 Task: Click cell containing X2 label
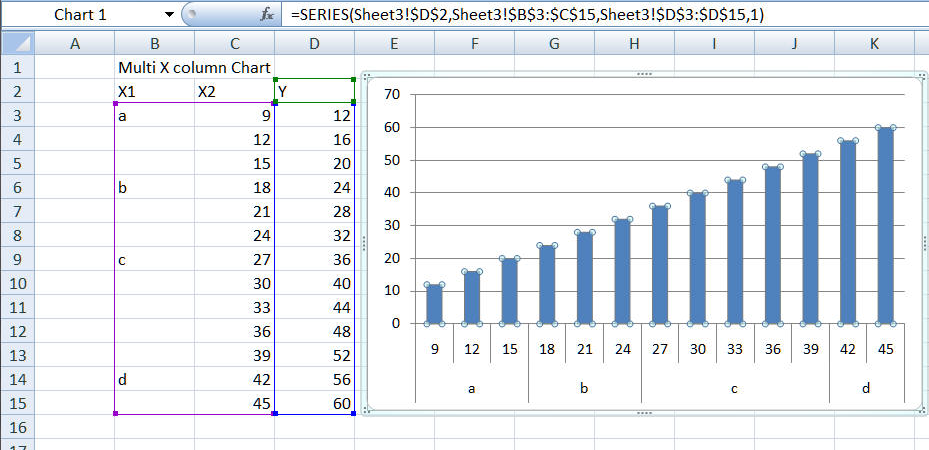click(x=234, y=91)
